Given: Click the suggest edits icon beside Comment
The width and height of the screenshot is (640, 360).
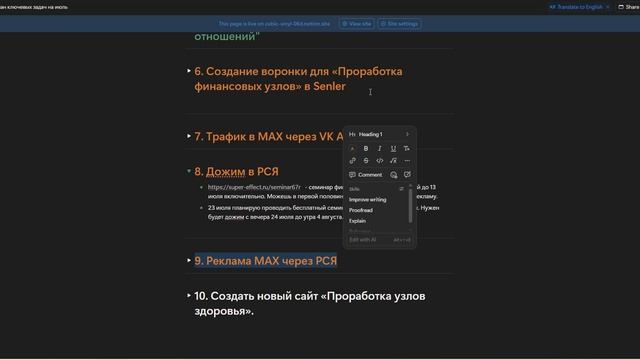Looking at the screenshot, I should click(x=393, y=175).
